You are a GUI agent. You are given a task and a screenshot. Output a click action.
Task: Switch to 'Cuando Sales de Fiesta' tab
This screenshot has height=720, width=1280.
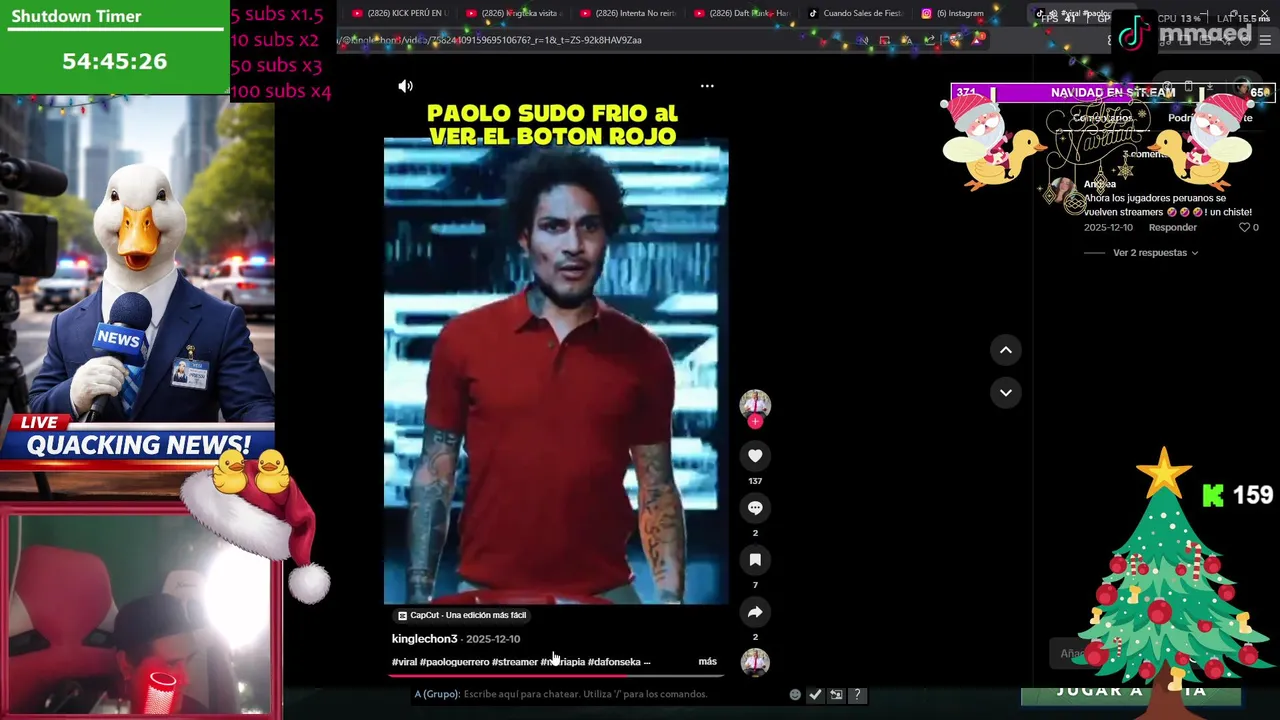pos(855,13)
